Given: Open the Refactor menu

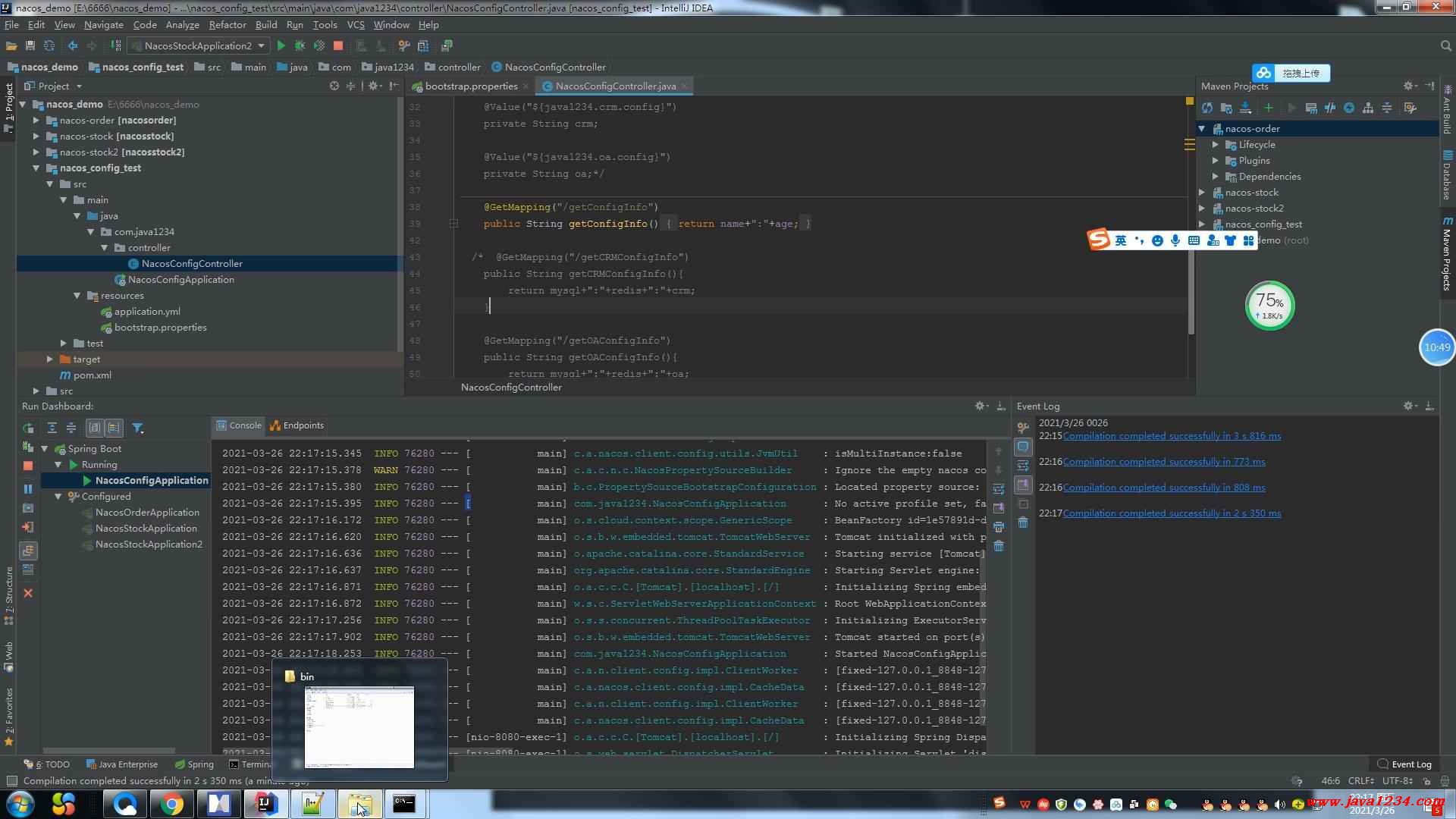Looking at the screenshot, I should [x=227, y=24].
